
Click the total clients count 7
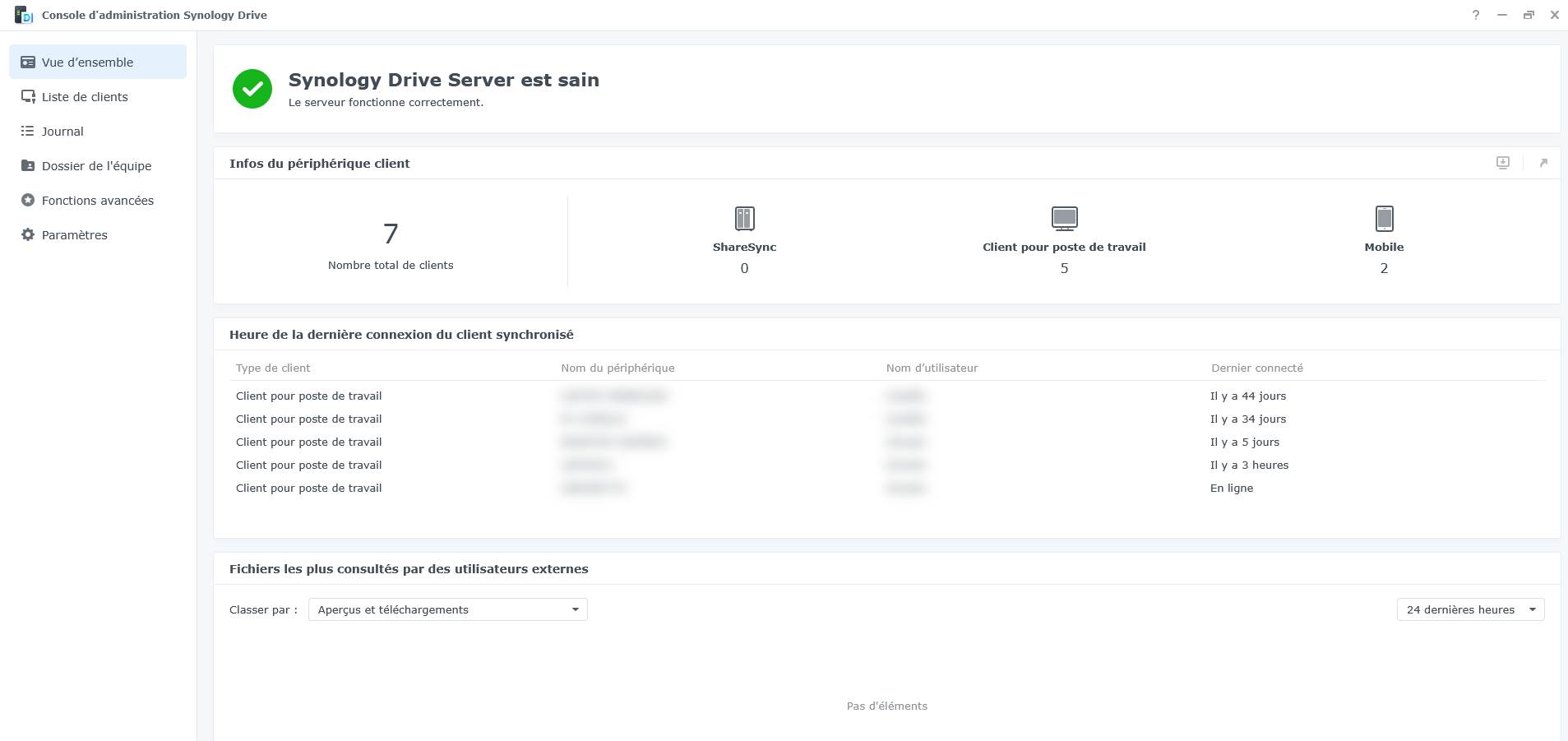click(x=391, y=234)
